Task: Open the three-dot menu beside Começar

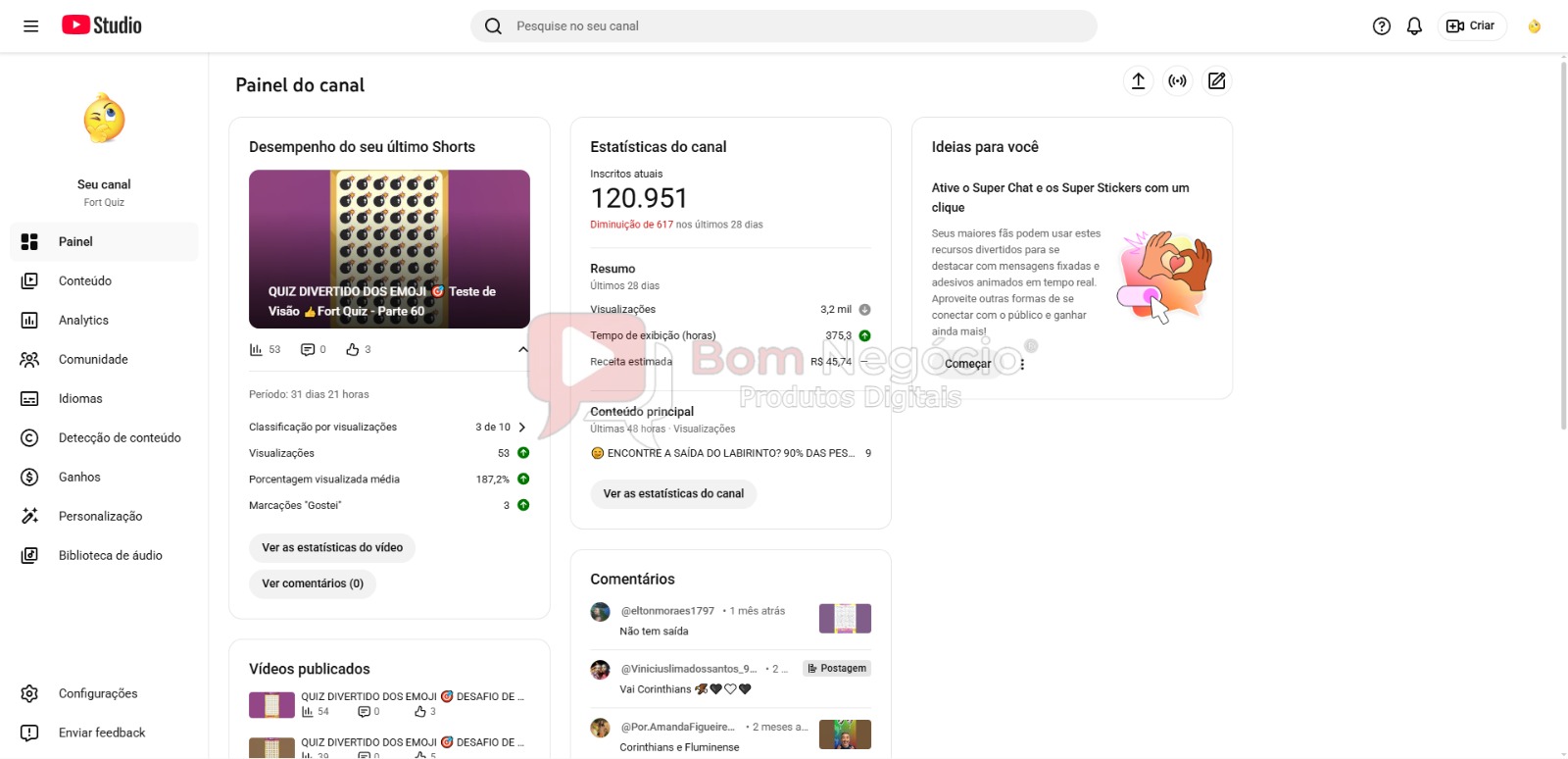Action: [1022, 364]
